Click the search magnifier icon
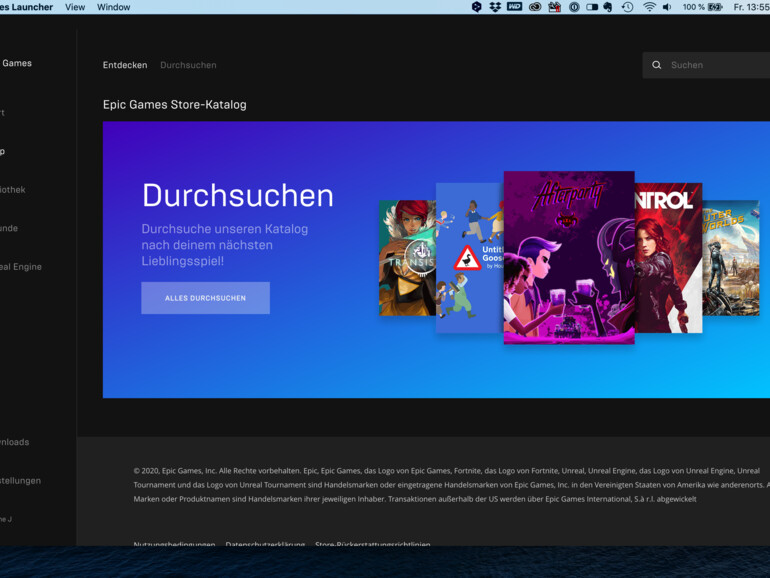Viewport: 770px width, 578px height. point(657,65)
